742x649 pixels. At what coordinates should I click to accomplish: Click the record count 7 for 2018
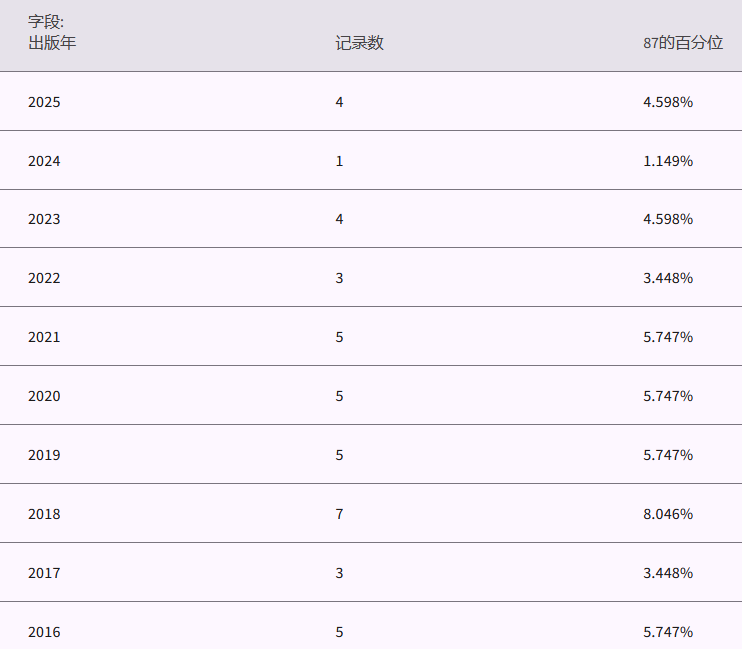(340, 514)
